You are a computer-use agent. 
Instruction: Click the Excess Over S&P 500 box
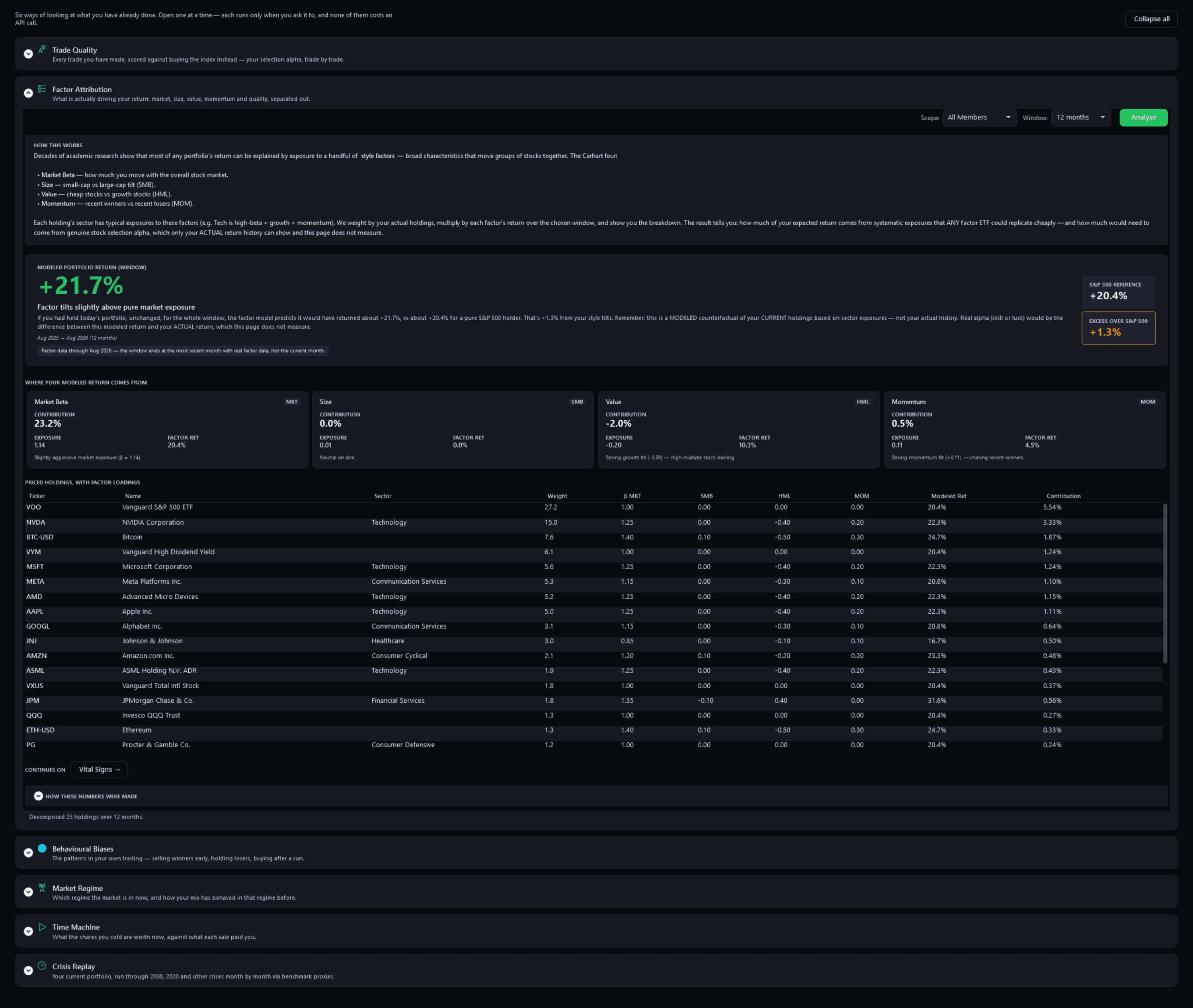coord(1118,328)
